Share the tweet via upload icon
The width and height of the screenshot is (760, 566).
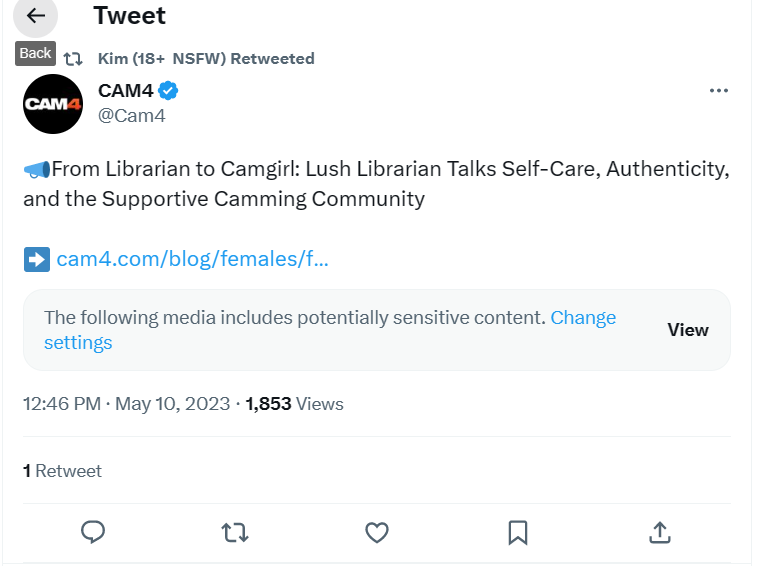(660, 532)
